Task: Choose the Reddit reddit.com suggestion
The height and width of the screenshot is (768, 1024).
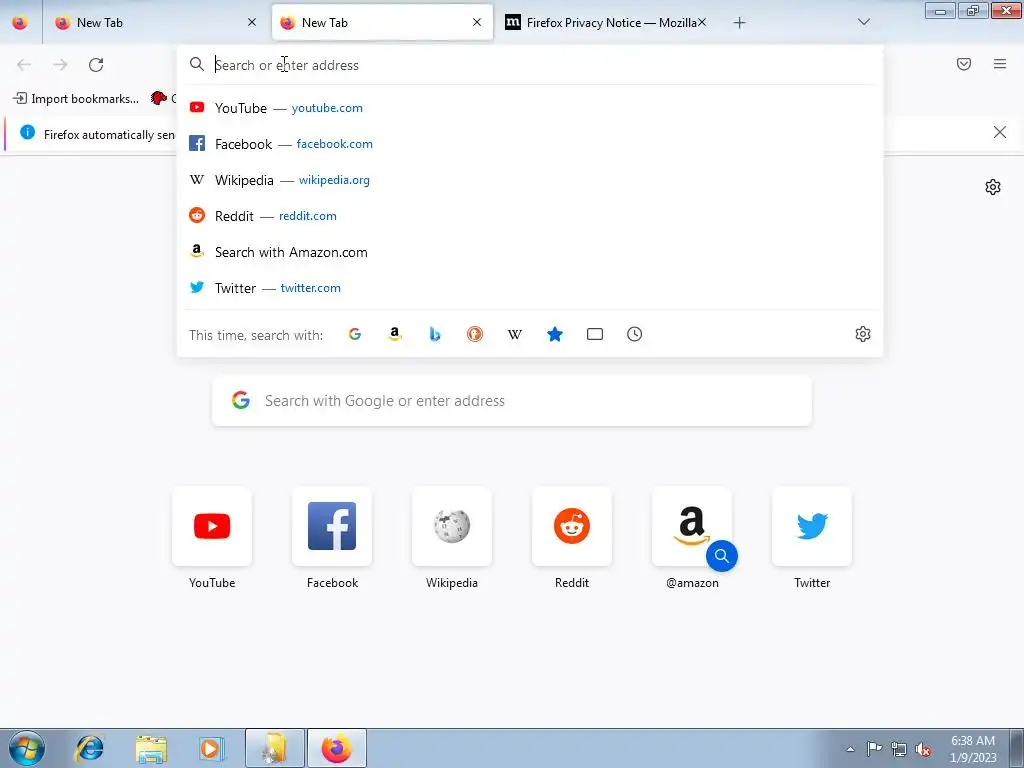Action: click(x=530, y=216)
